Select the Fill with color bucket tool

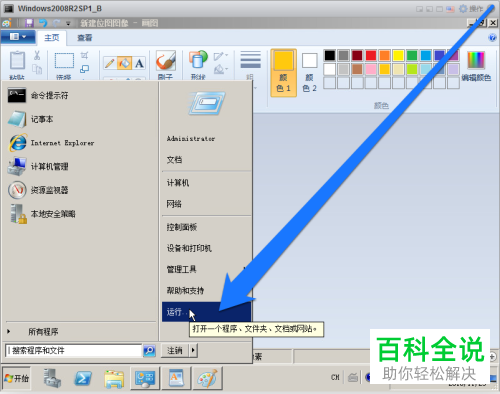pyautogui.click(x=124, y=63)
